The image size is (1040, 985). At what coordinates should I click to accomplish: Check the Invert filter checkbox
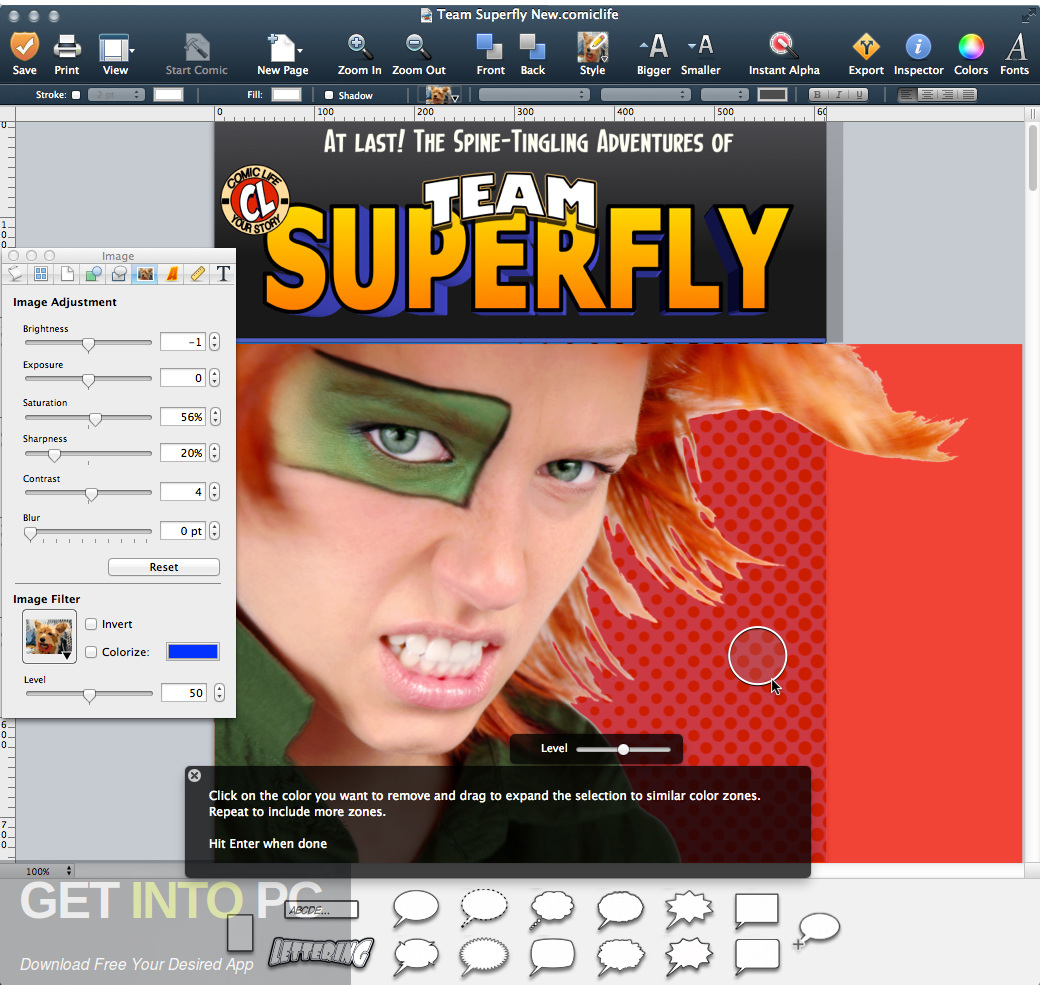pos(92,624)
